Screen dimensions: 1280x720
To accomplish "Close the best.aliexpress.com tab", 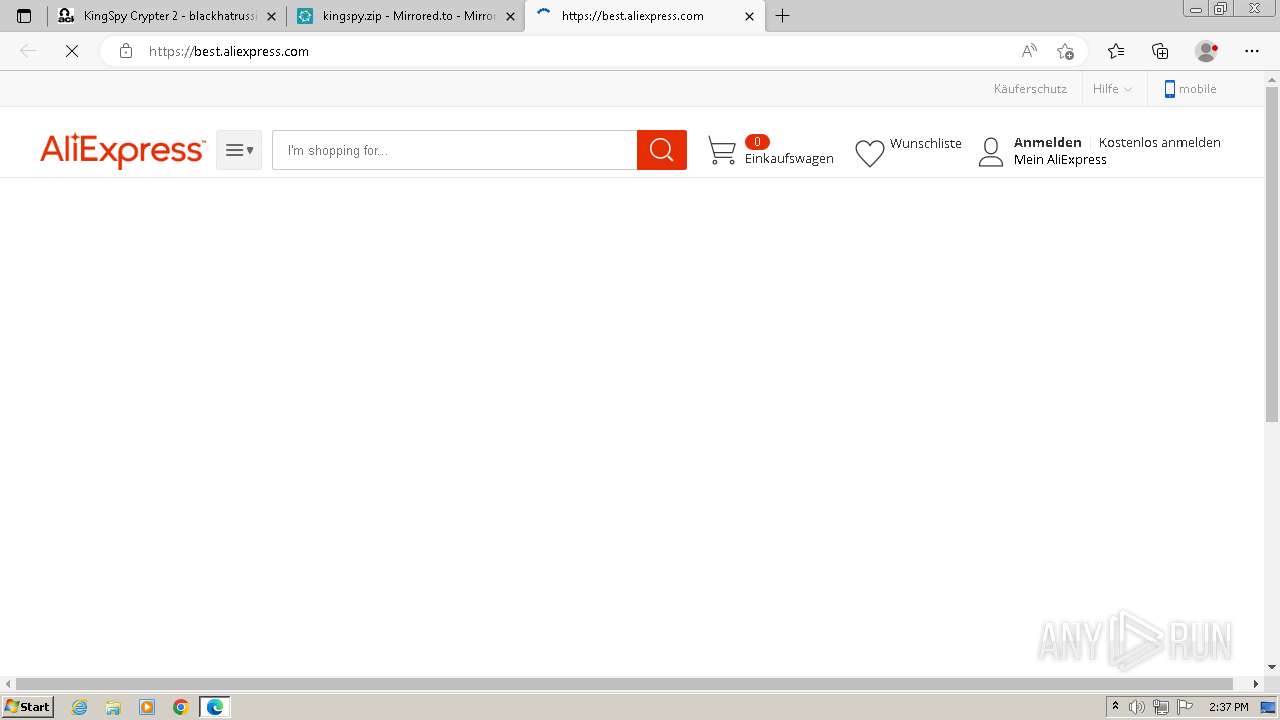I will [749, 16].
